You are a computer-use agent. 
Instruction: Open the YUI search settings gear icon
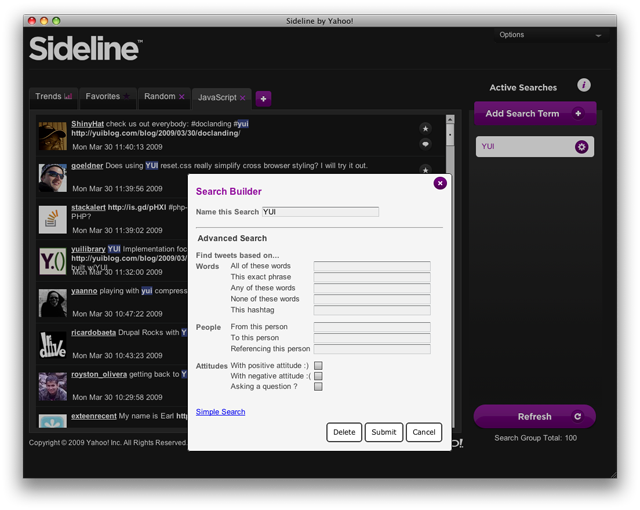click(x=581, y=146)
